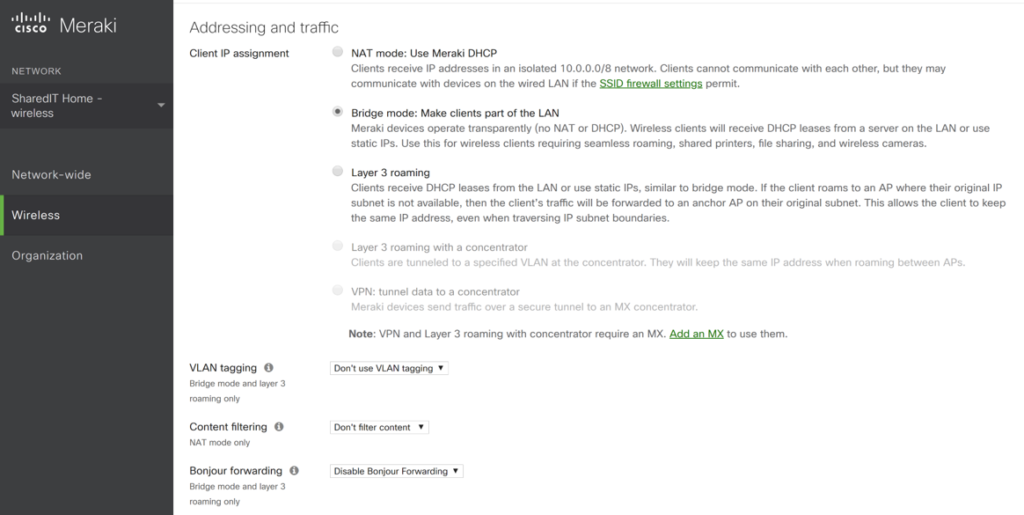The height and width of the screenshot is (515, 1024).
Task: Click the Client IP assignment label
Action: [239, 53]
